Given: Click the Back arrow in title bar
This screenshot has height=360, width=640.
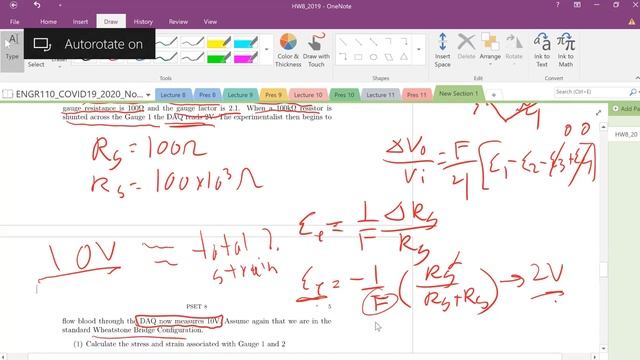Looking at the screenshot, I should point(13,5).
